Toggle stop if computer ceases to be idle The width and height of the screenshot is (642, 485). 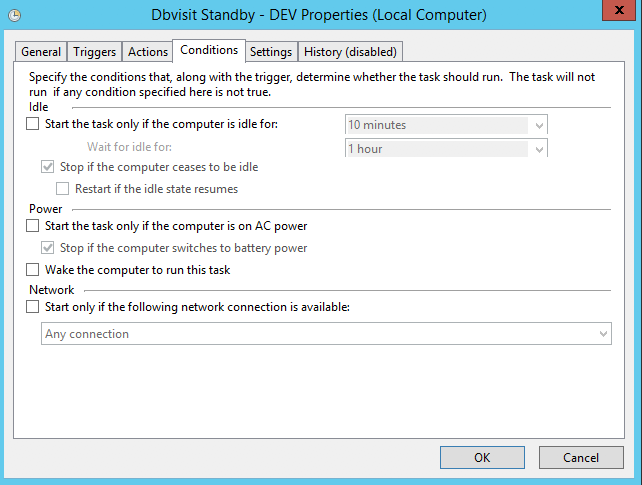click(47, 167)
